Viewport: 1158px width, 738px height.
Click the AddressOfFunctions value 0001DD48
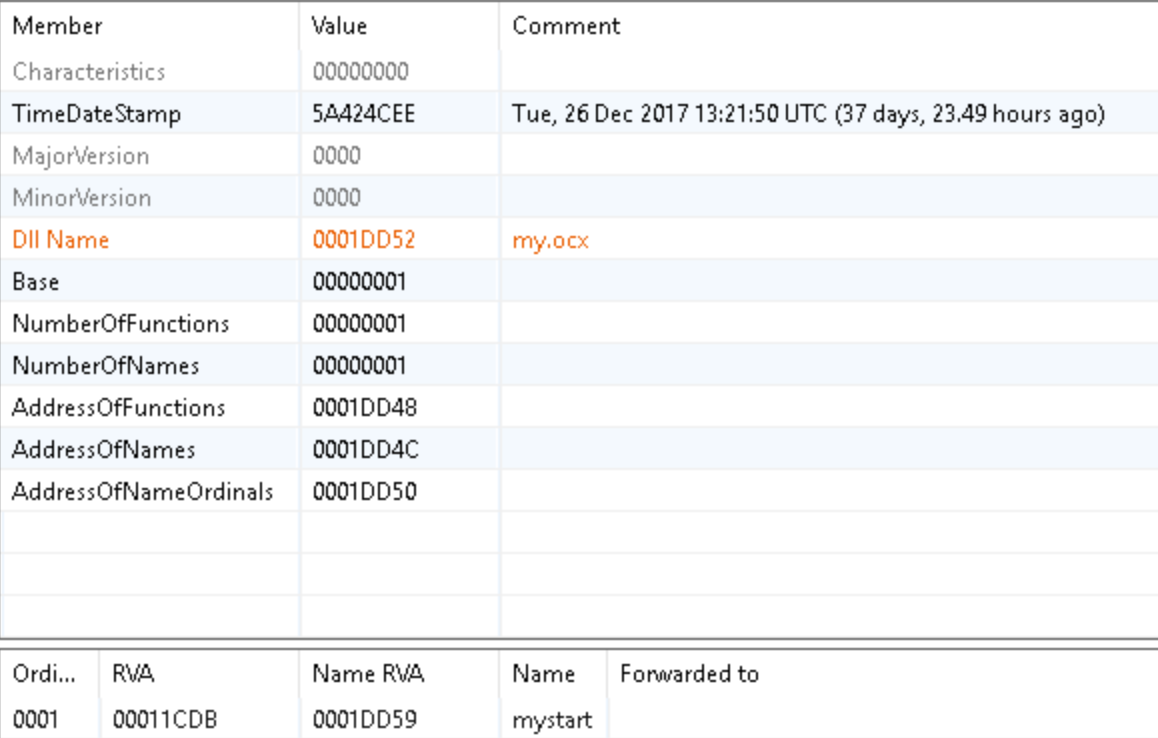point(364,408)
